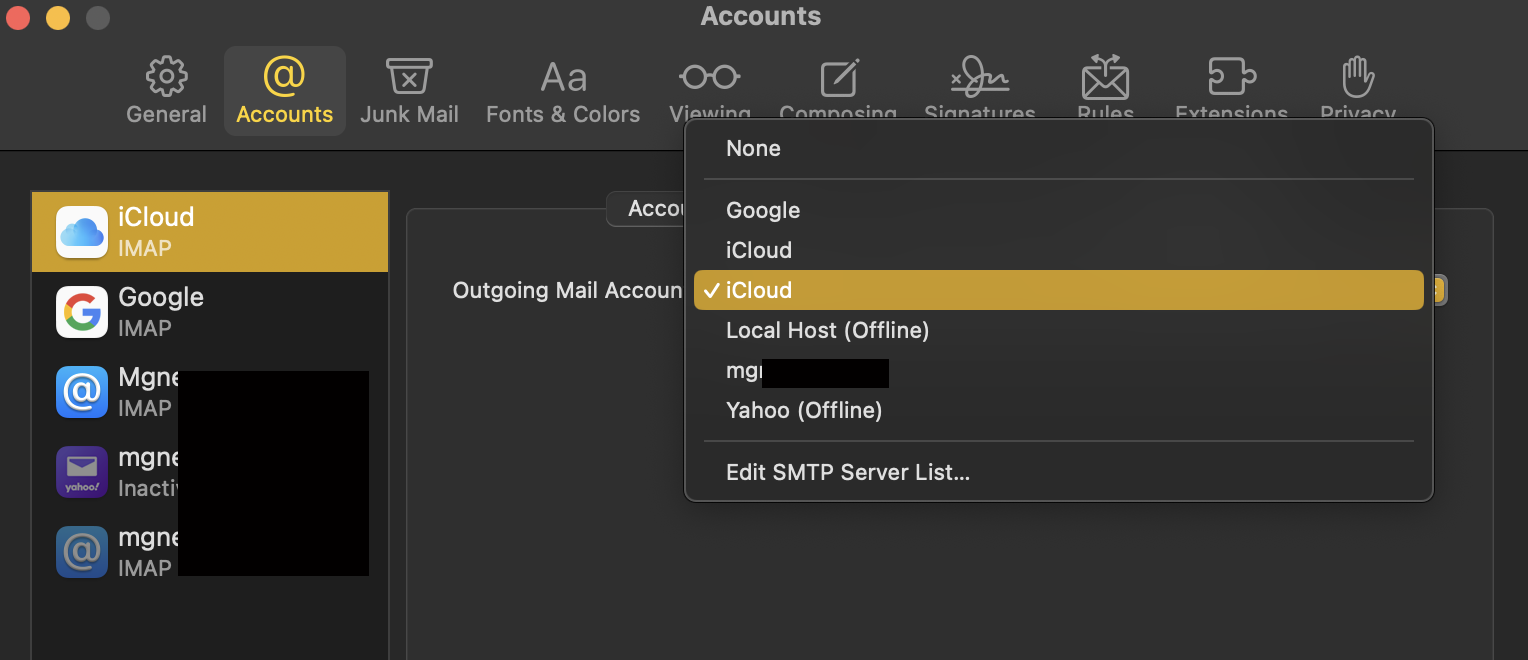This screenshot has height=660, width=1528.
Task: Choose the unchecked iCloud menu entry
Action: [1058, 250]
